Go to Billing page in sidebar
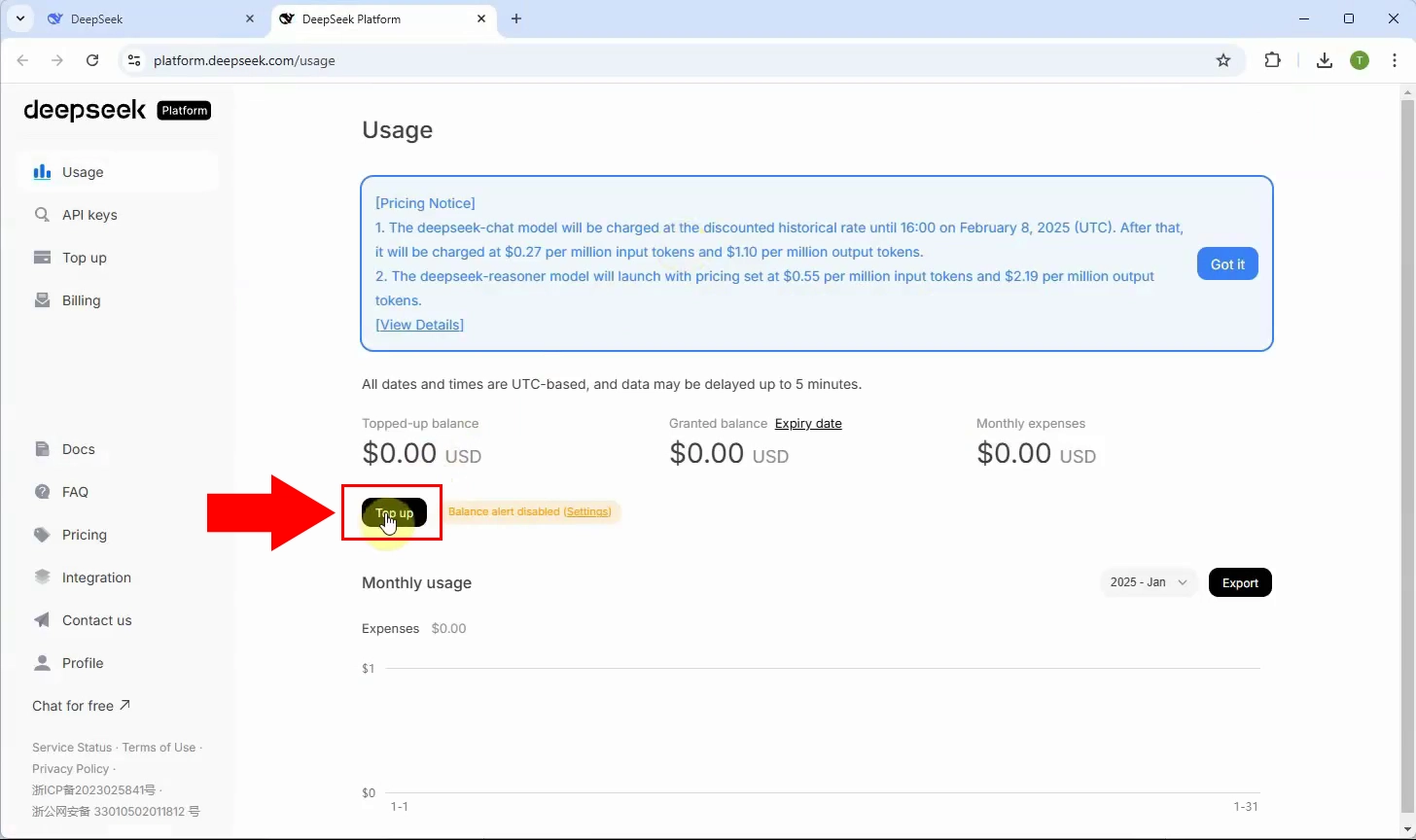 118,300
